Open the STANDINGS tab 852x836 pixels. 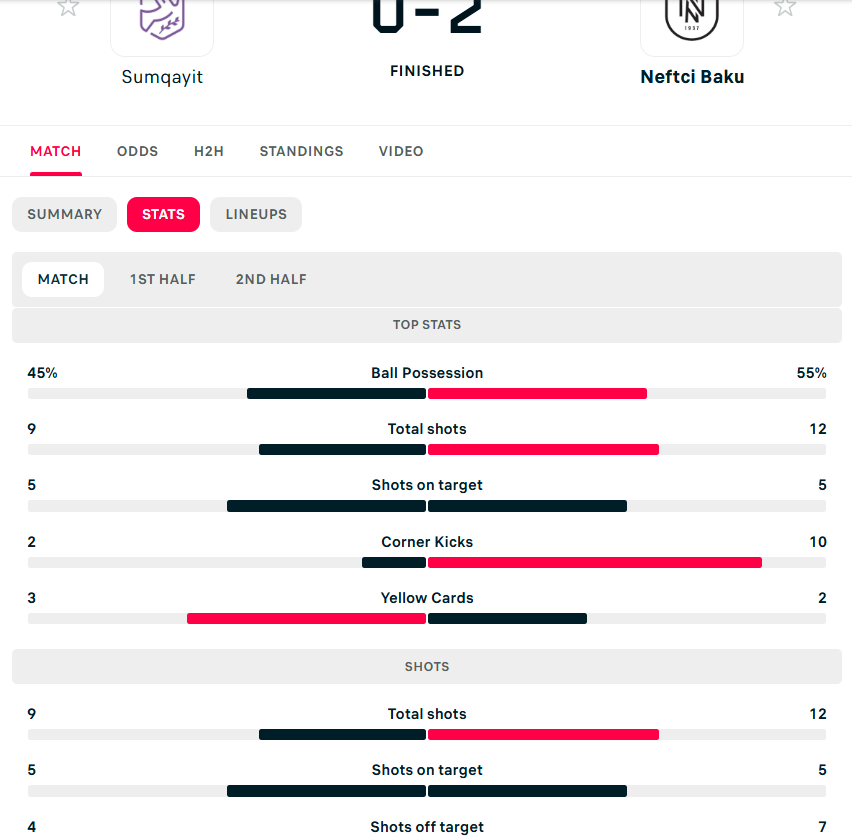(x=301, y=152)
